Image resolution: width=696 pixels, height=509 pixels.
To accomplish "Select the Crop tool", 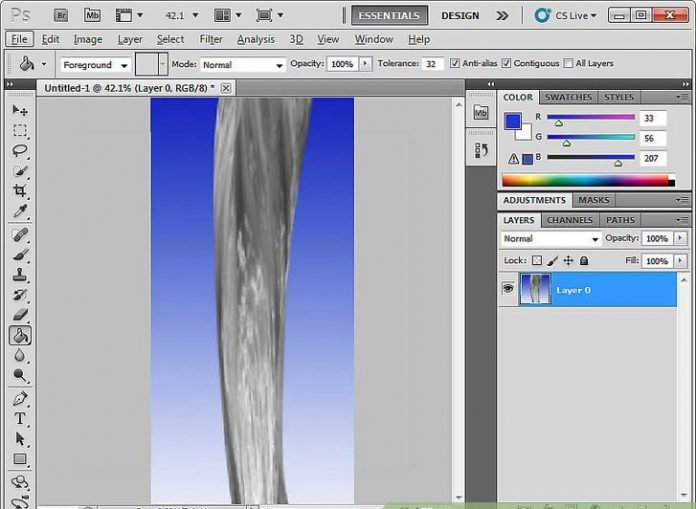I will (x=20, y=191).
